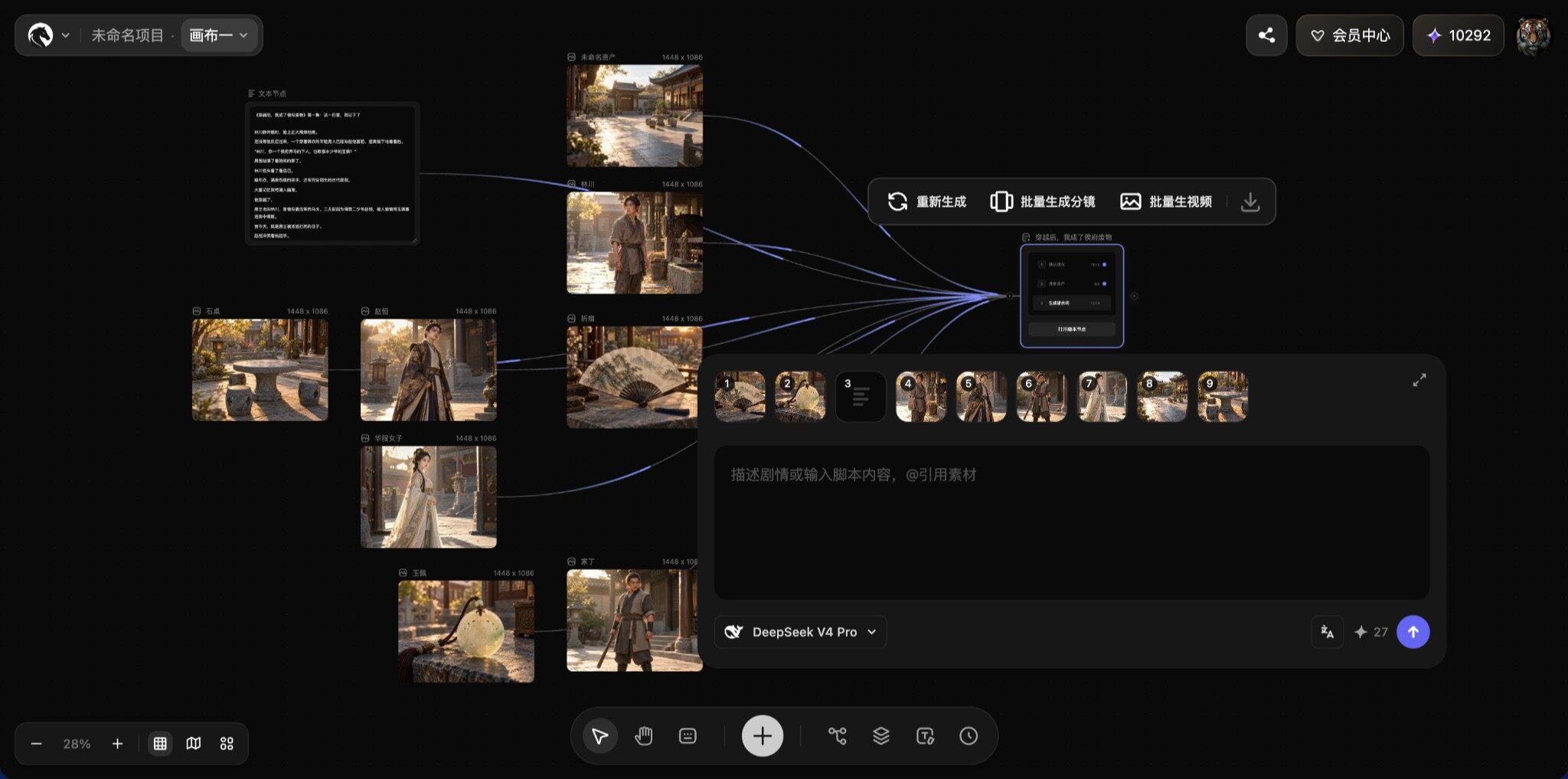Click 批量生成分镜 batch storyboard
Image resolution: width=1568 pixels, height=779 pixels.
click(x=1043, y=201)
